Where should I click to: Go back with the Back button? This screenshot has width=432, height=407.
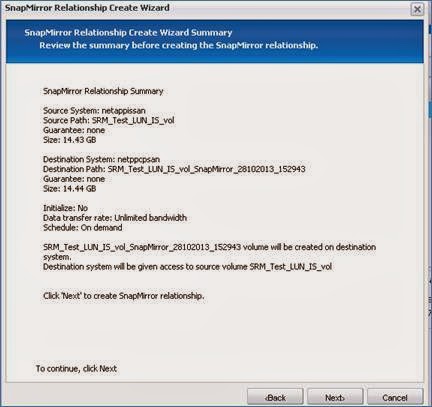(275, 397)
